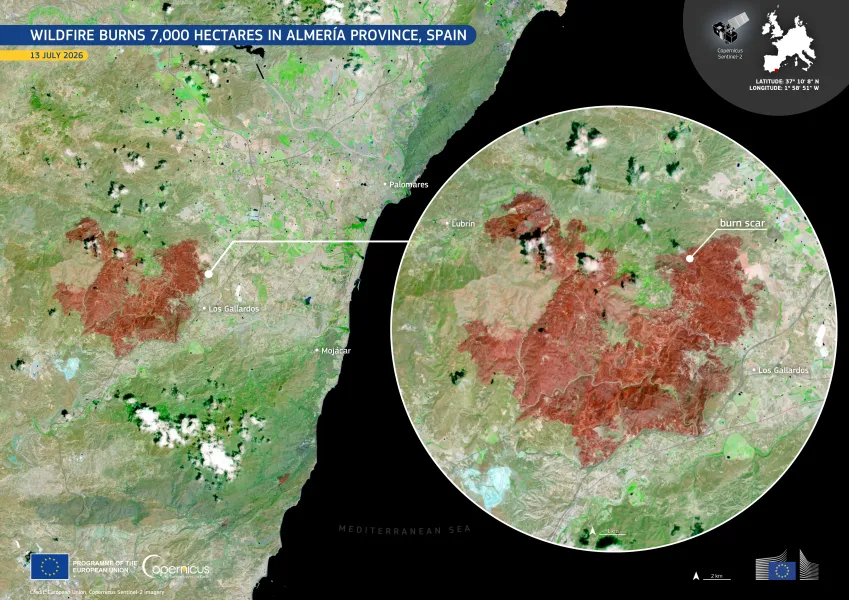Screen dimensions: 849x600
Task: Click the Palomares town label
Action: click(409, 185)
